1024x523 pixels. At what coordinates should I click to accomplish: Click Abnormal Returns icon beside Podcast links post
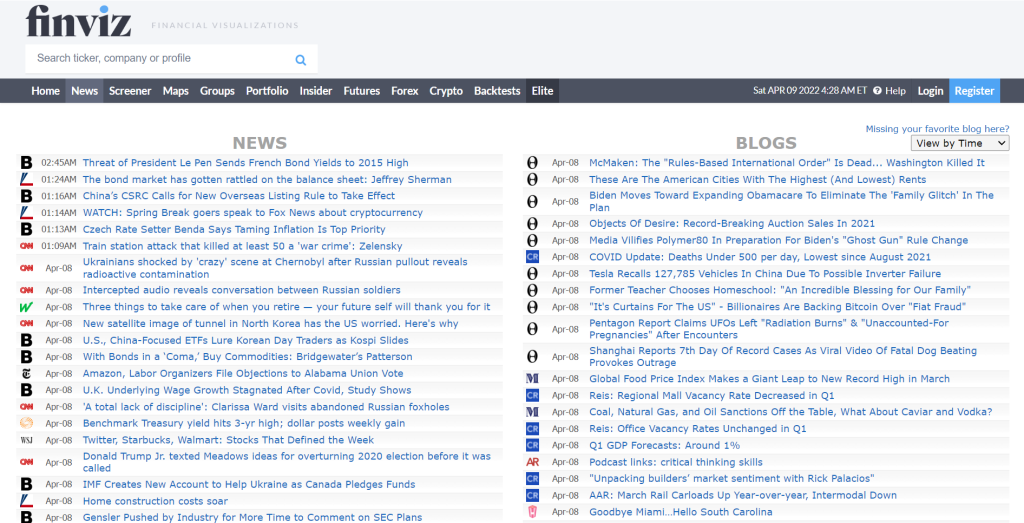(532, 462)
